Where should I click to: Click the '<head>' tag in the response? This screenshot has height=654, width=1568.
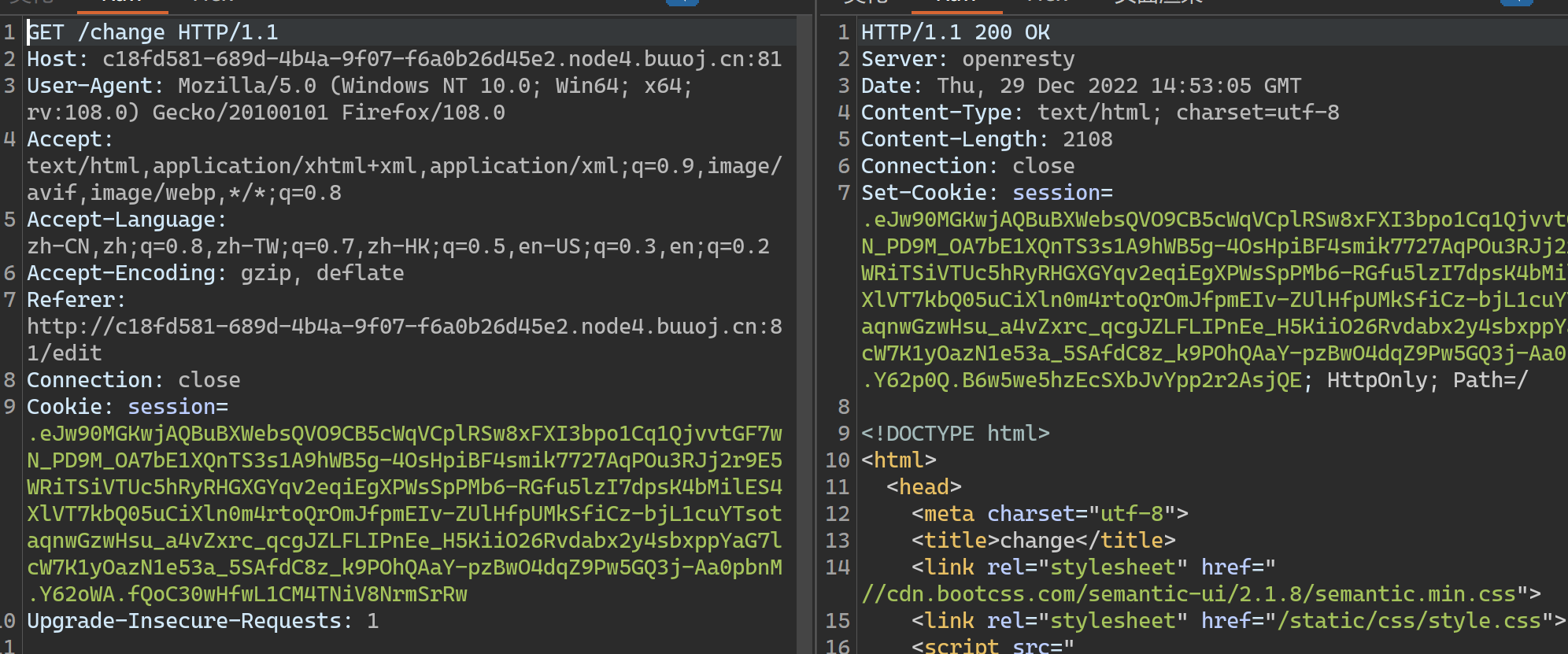[x=923, y=487]
